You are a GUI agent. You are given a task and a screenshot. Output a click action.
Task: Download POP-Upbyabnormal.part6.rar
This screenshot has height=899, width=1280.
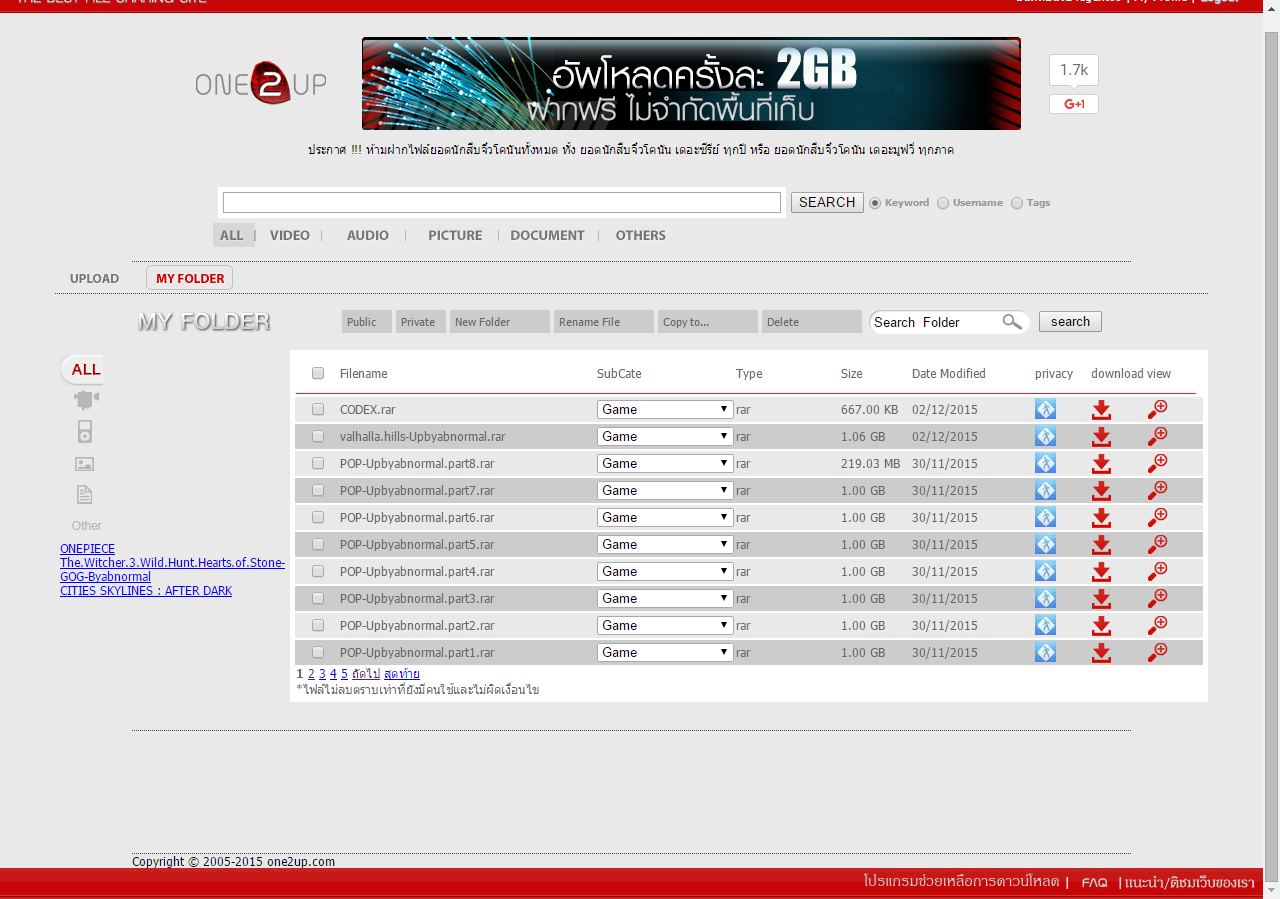(x=1101, y=517)
